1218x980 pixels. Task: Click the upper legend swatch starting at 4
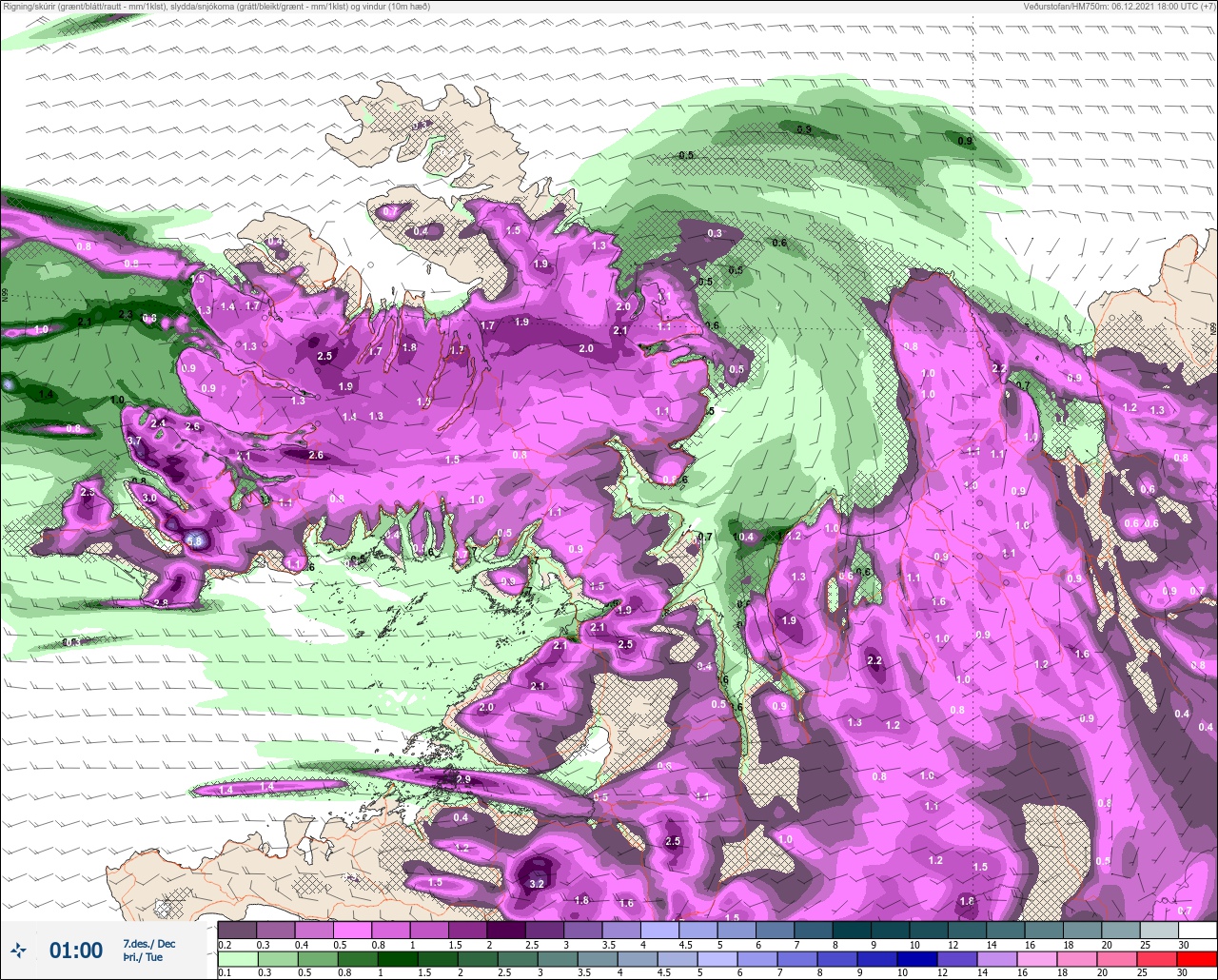click(659, 930)
